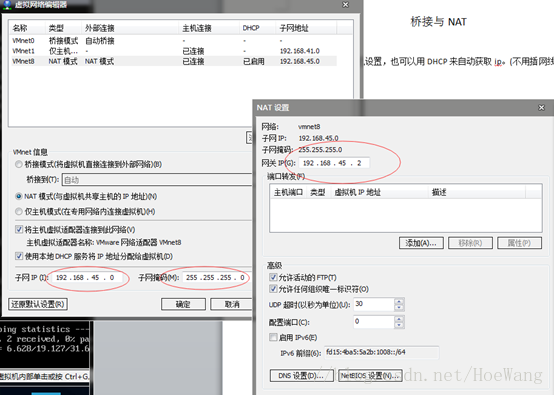Click the 属性(P) button
Screen dimensions: 554x395
click(x=519, y=243)
